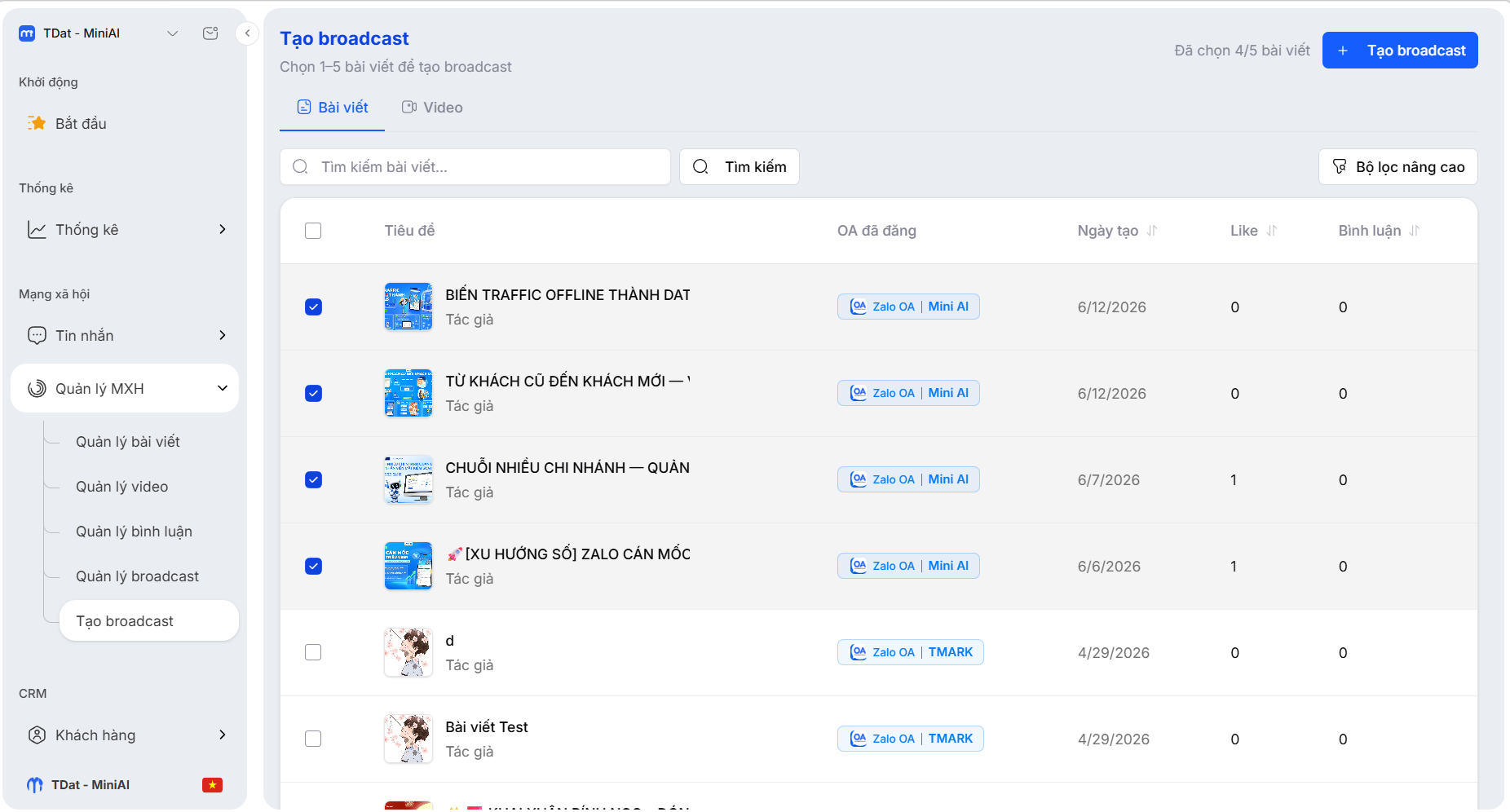Open the Bộ lọc nâng cao filter button
The image size is (1510, 812).
pyautogui.click(x=1398, y=167)
